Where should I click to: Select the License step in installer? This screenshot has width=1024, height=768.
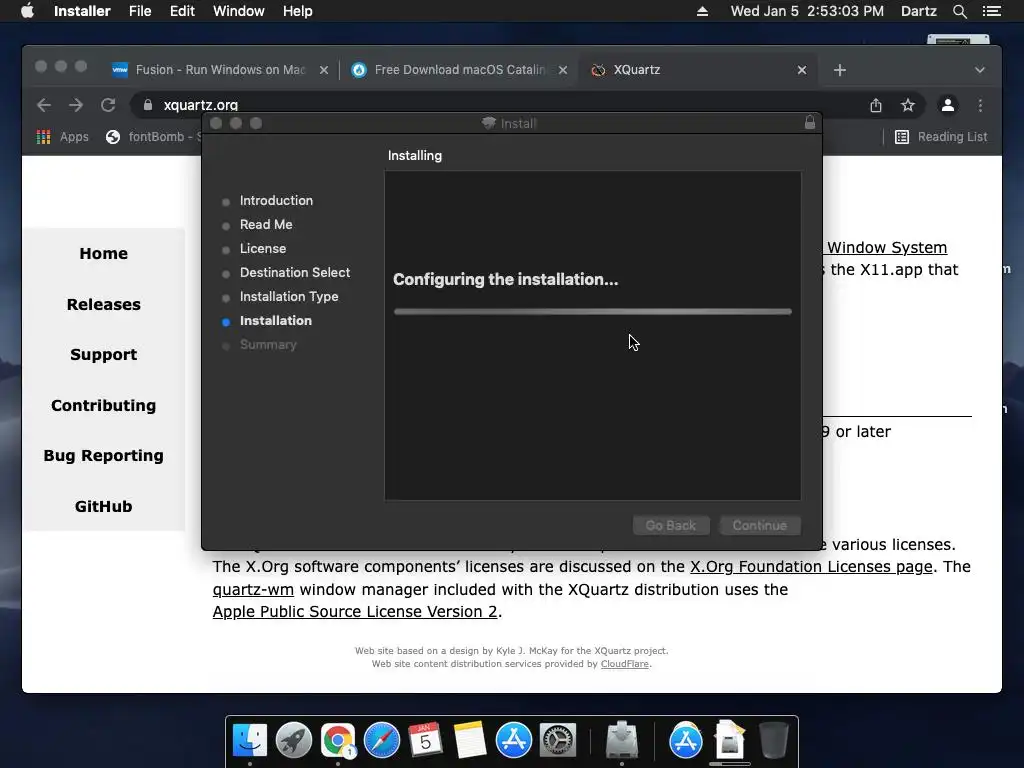[263, 249]
